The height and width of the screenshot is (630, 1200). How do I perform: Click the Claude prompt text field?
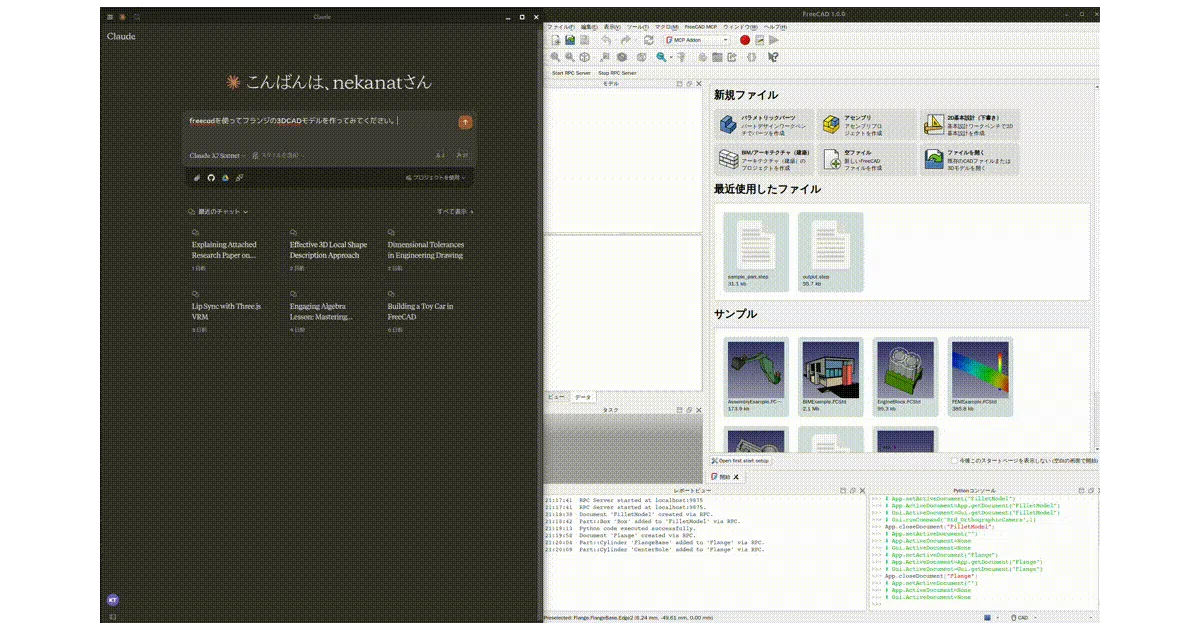(320, 121)
